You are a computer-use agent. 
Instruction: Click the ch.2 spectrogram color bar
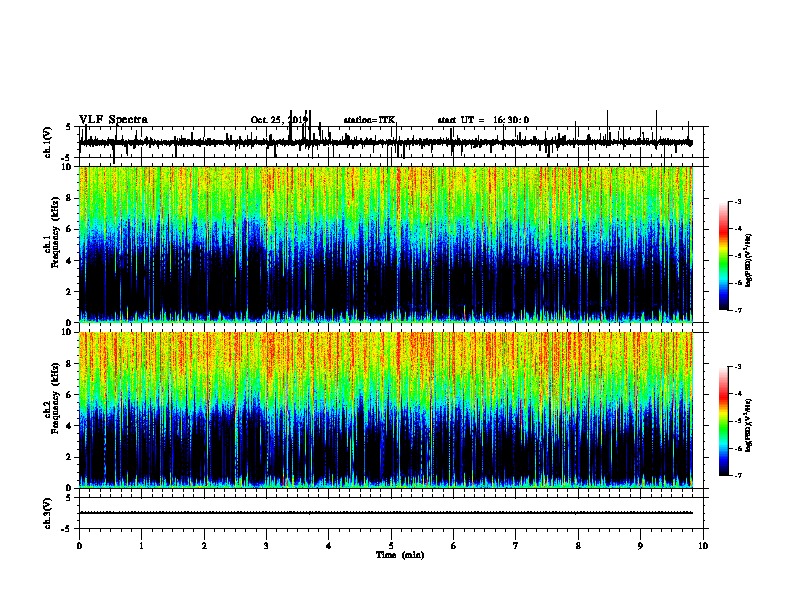[x=724, y=421]
